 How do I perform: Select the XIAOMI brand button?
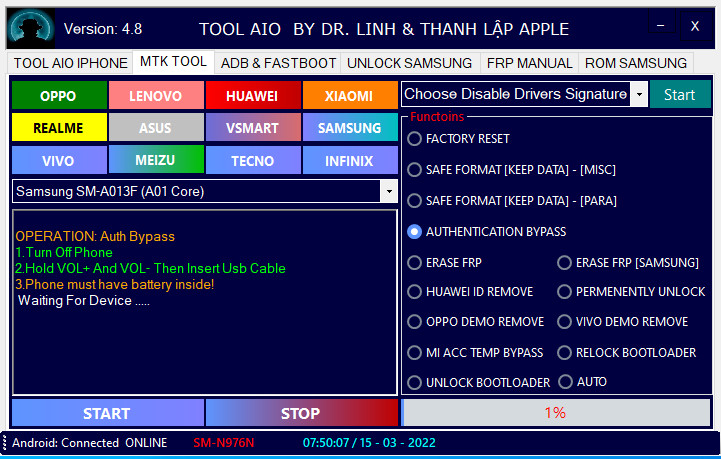click(350, 95)
